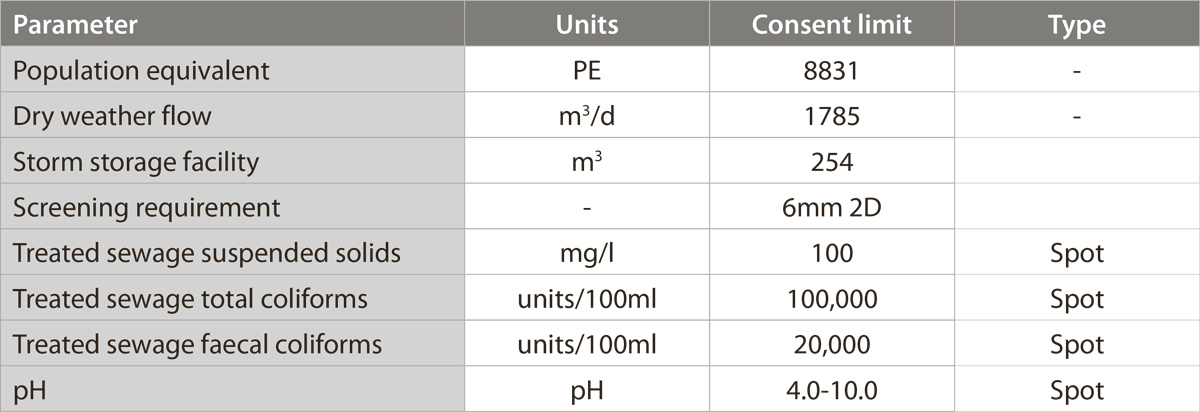Click the 100,000 consent limit value
The image size is (1200, 412).
(832, 299)
